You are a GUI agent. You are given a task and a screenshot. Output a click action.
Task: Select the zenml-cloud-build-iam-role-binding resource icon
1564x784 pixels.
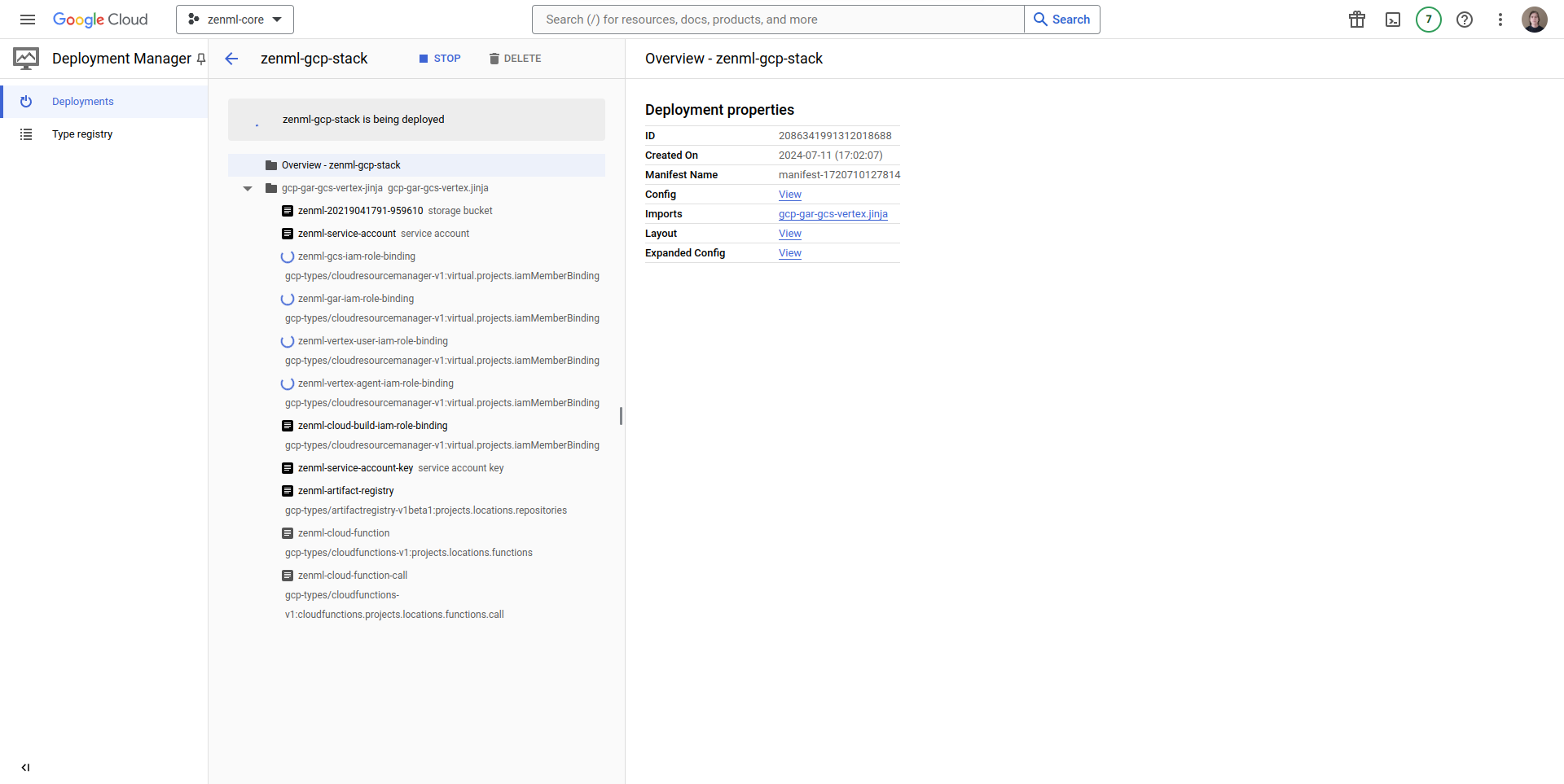(287, 425)
